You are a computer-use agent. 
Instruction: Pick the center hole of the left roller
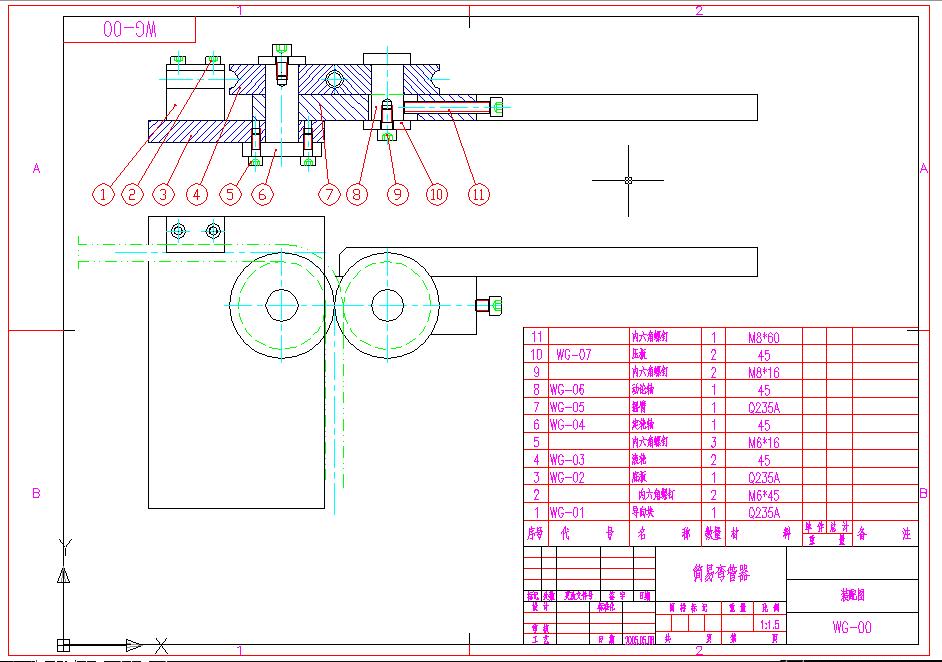tap(281, 305)
